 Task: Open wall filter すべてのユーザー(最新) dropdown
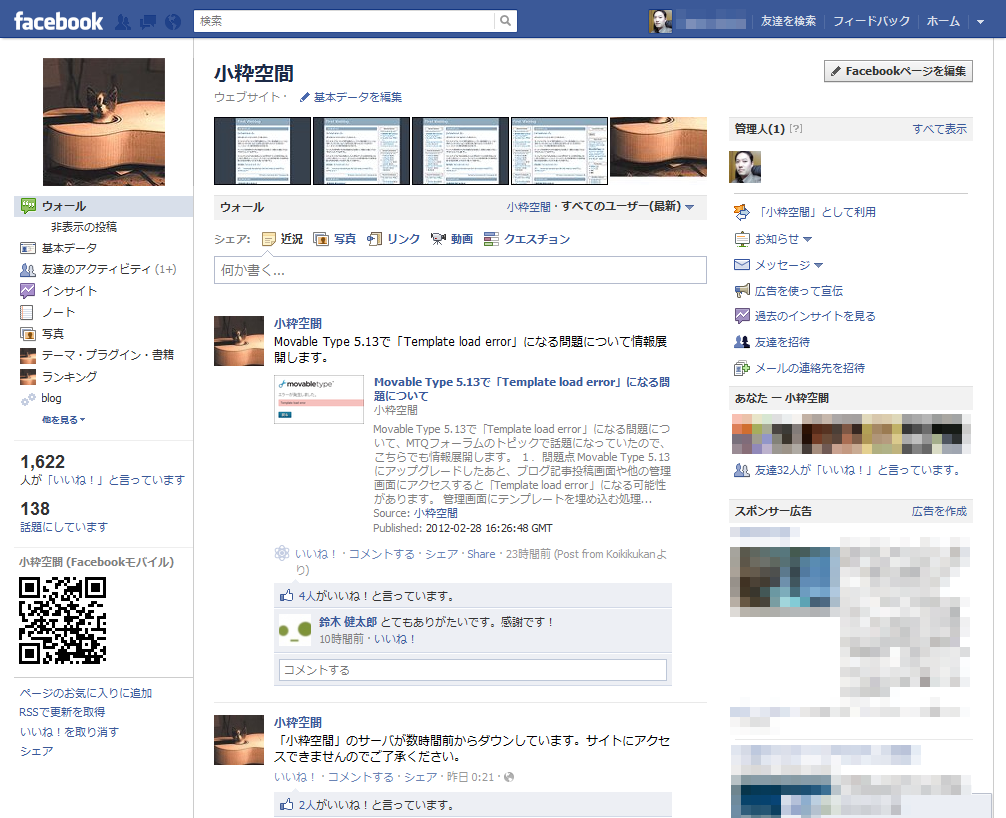click(627, 207)
